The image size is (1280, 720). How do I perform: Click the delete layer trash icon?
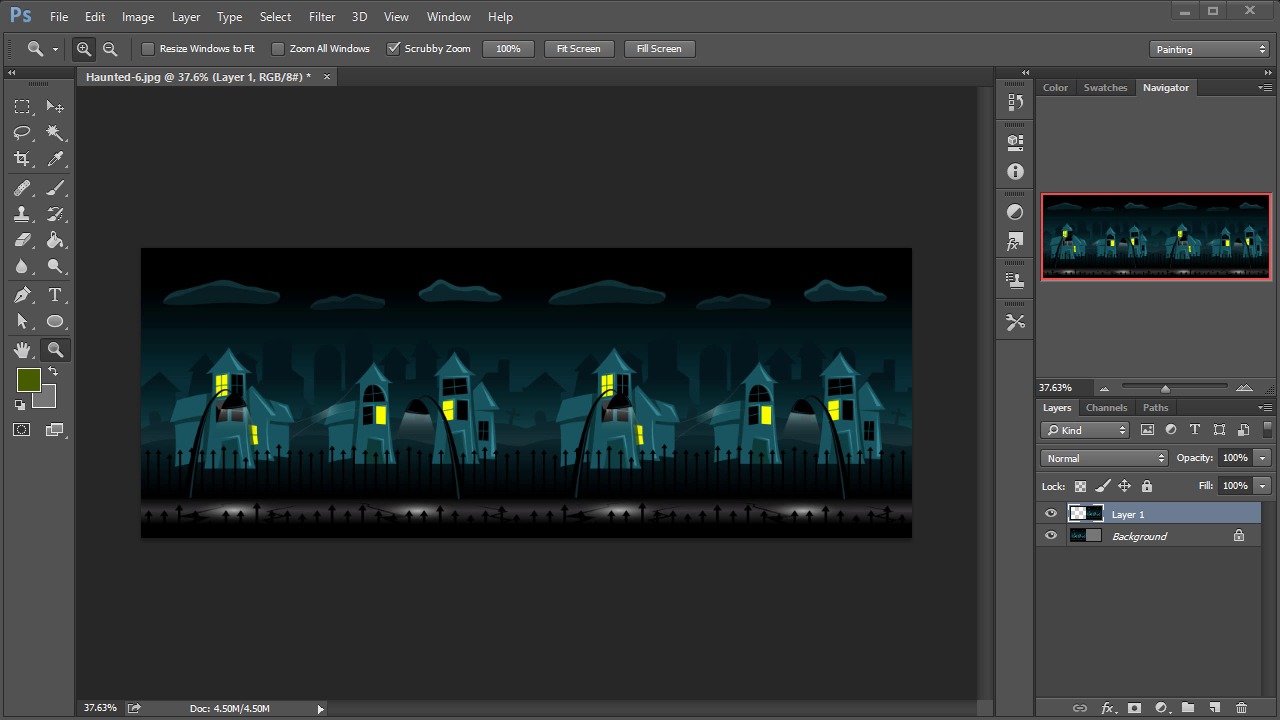point(1241,708)
